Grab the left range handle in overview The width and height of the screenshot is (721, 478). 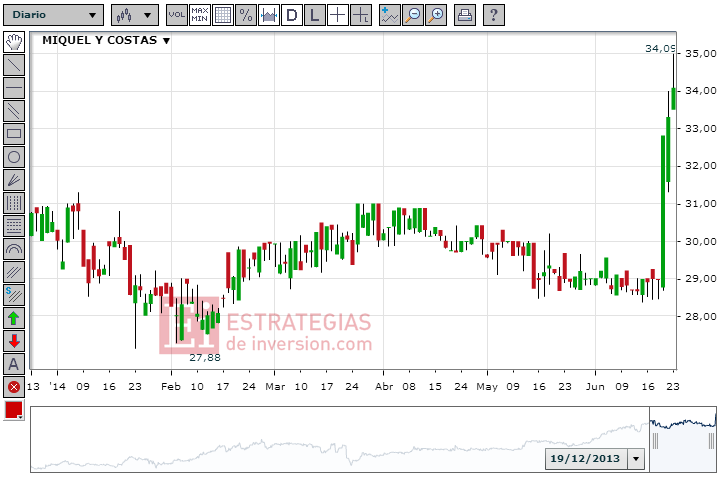point(655,441)
